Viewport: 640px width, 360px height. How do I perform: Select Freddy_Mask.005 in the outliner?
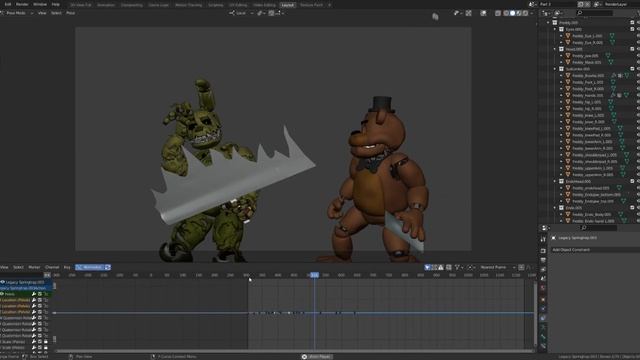coord(587,62)
